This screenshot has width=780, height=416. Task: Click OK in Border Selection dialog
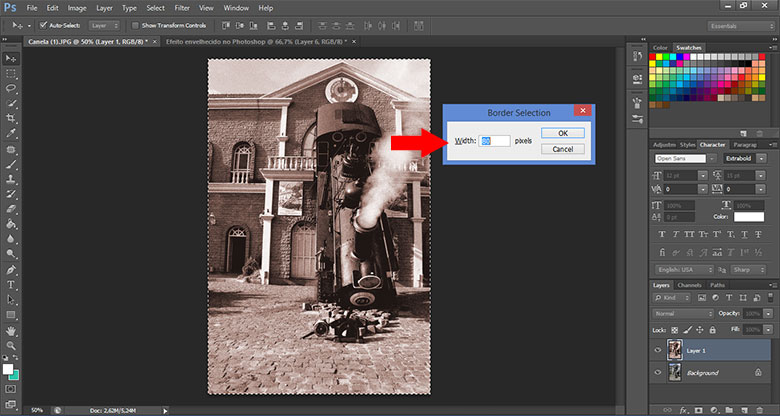(562, 132)
